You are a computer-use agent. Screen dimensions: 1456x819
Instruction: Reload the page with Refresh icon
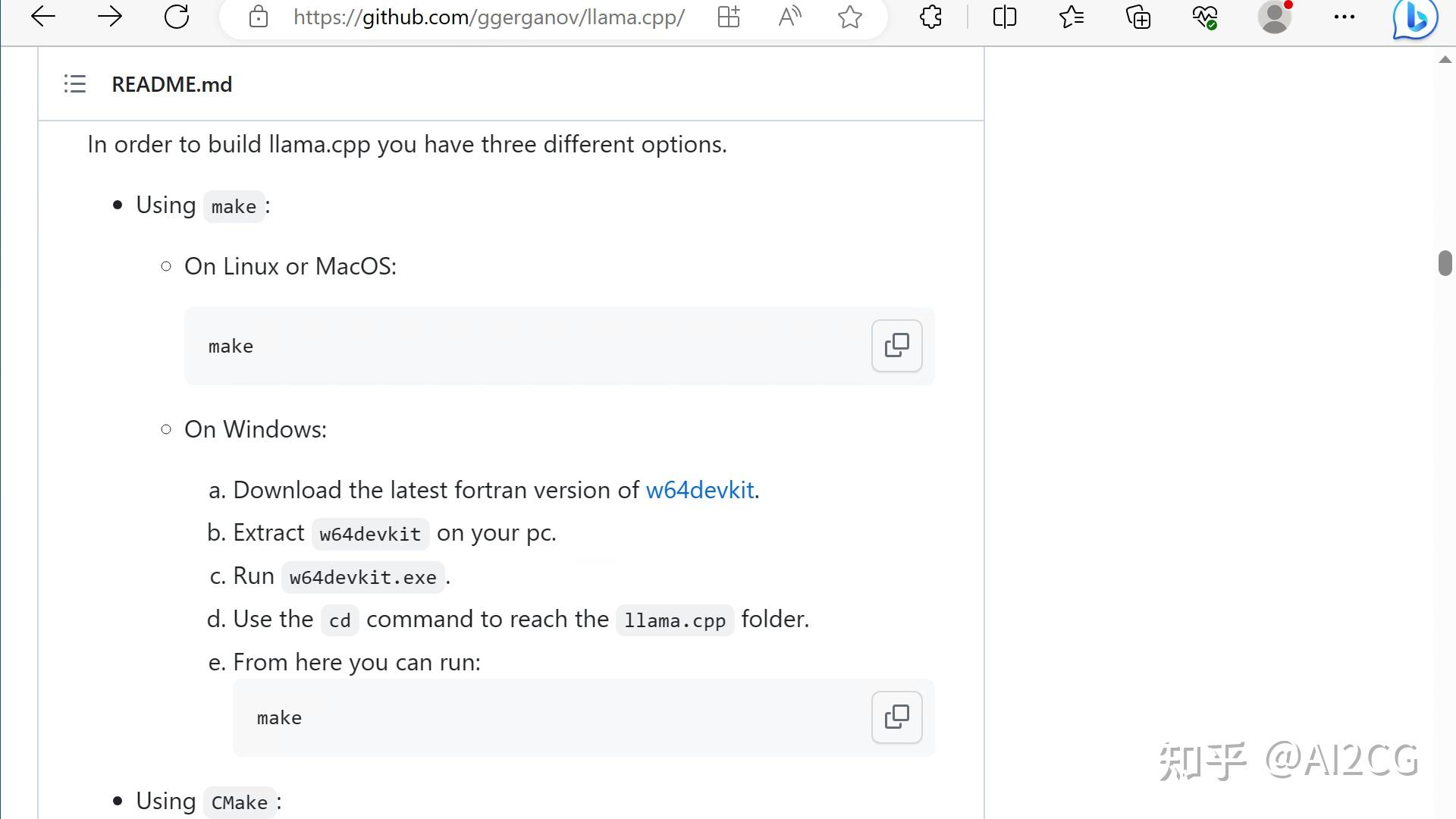177,17
